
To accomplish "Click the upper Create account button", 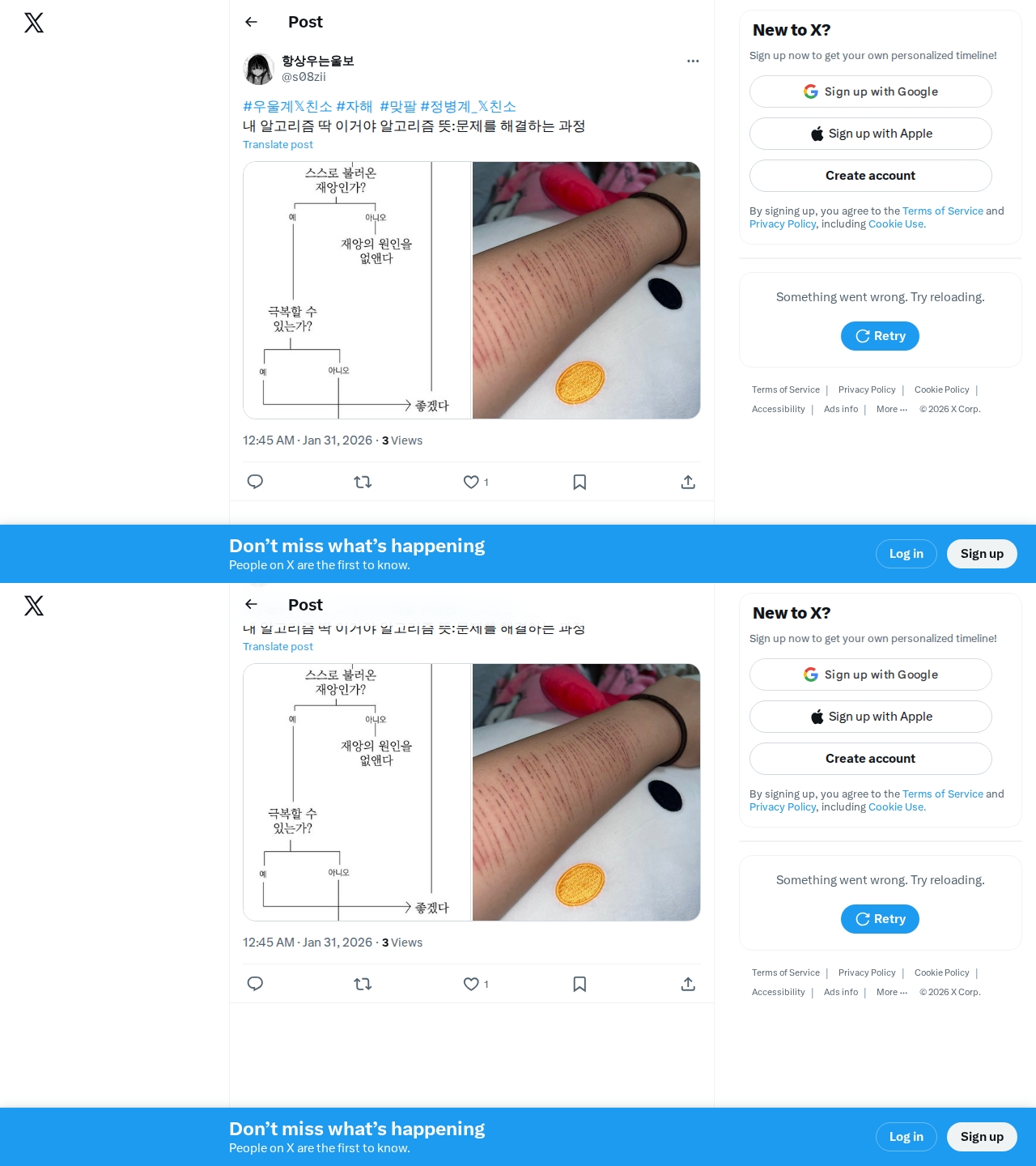I will pos(871,176).
